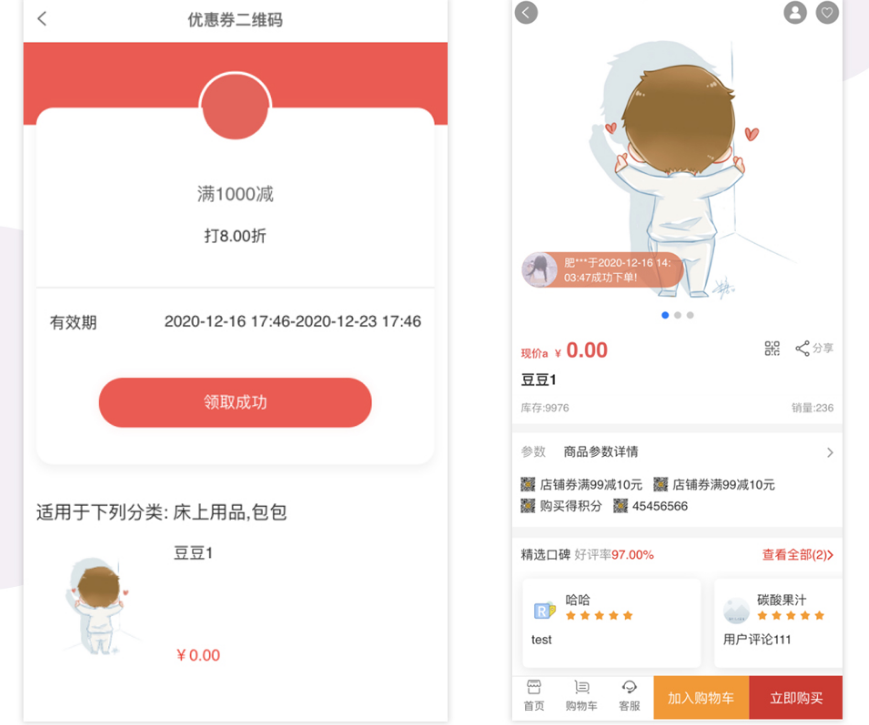Click the first 店铺券满99减10元 coupon tag

[x=581, y=484]
